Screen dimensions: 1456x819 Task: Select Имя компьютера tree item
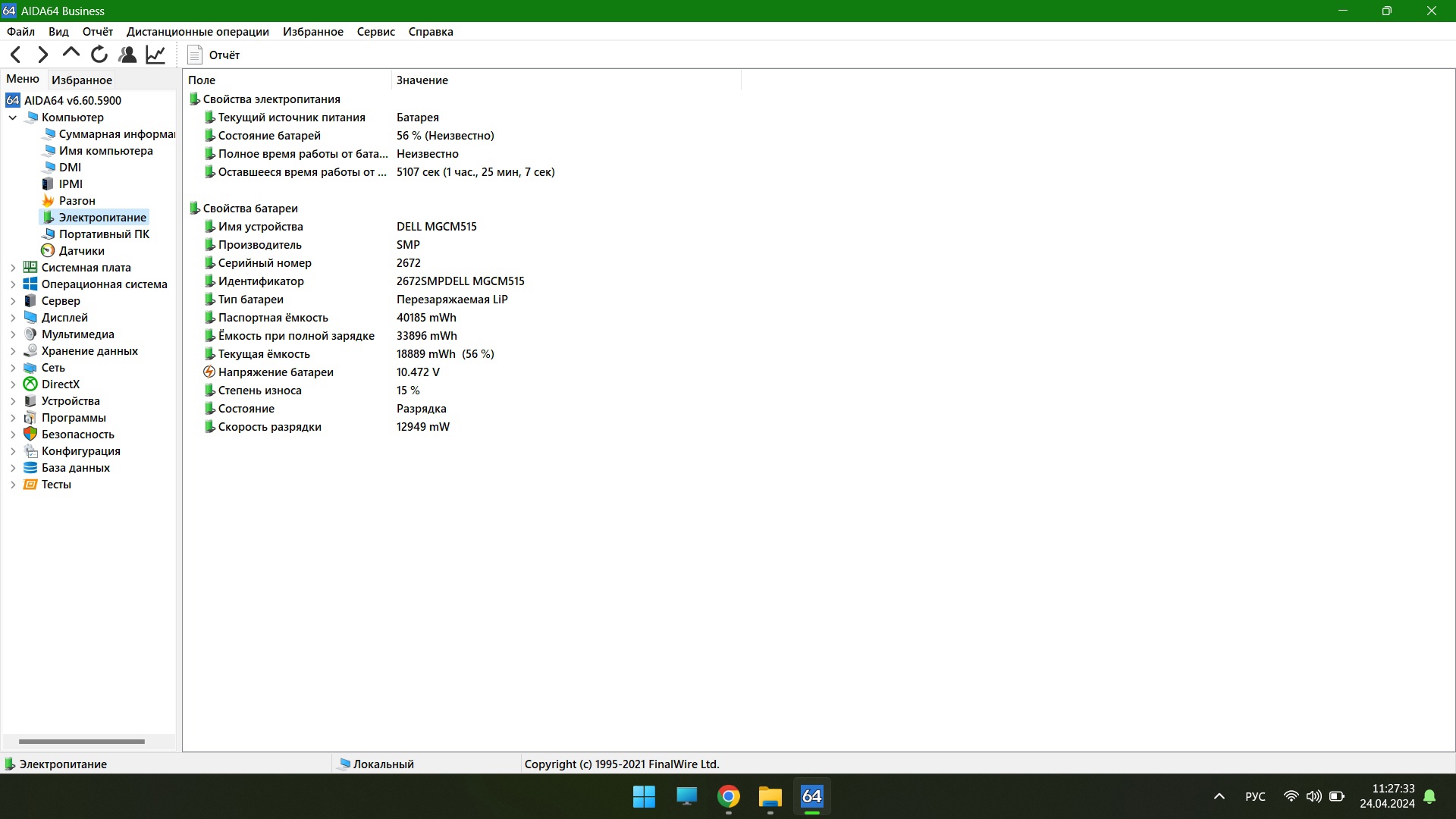click(98, 151)
